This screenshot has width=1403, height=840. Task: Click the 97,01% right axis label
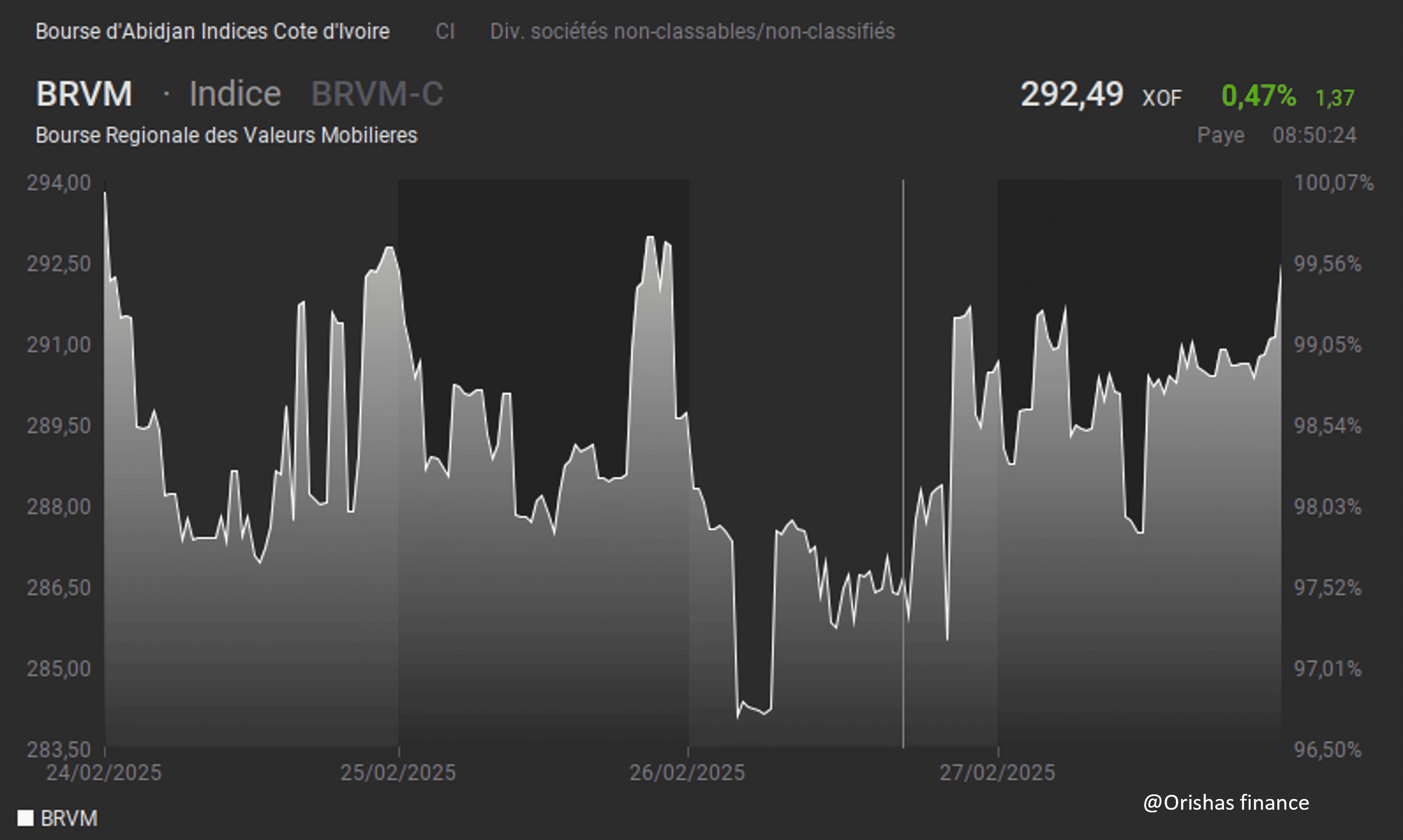point(1328,668)
